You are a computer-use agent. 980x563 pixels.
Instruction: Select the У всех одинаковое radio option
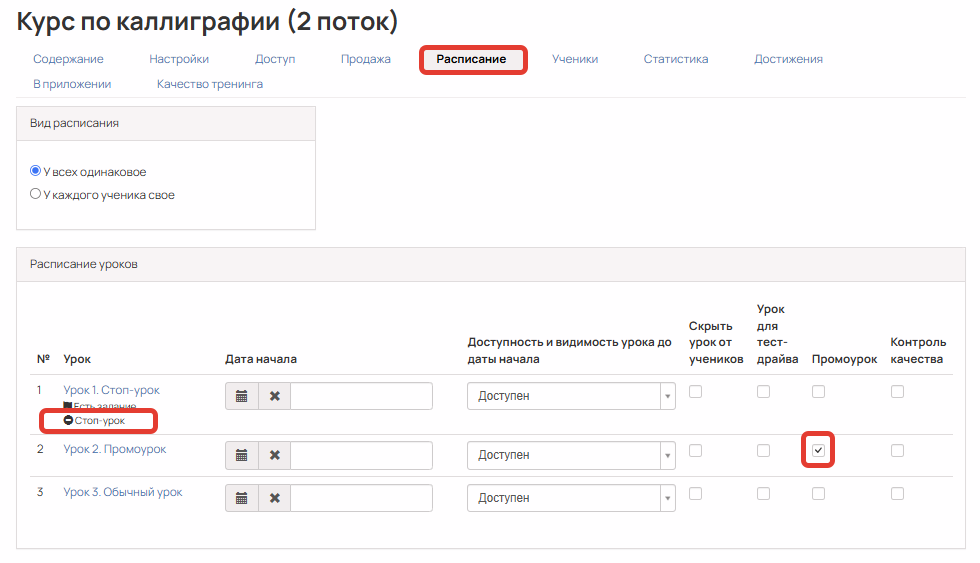pos(36,171)
